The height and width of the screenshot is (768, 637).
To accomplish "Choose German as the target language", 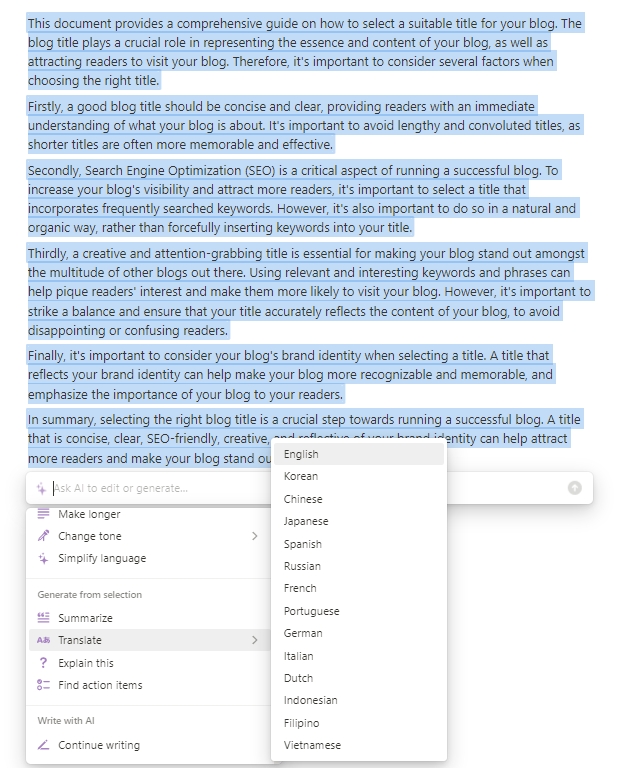I will click(303, 633).
